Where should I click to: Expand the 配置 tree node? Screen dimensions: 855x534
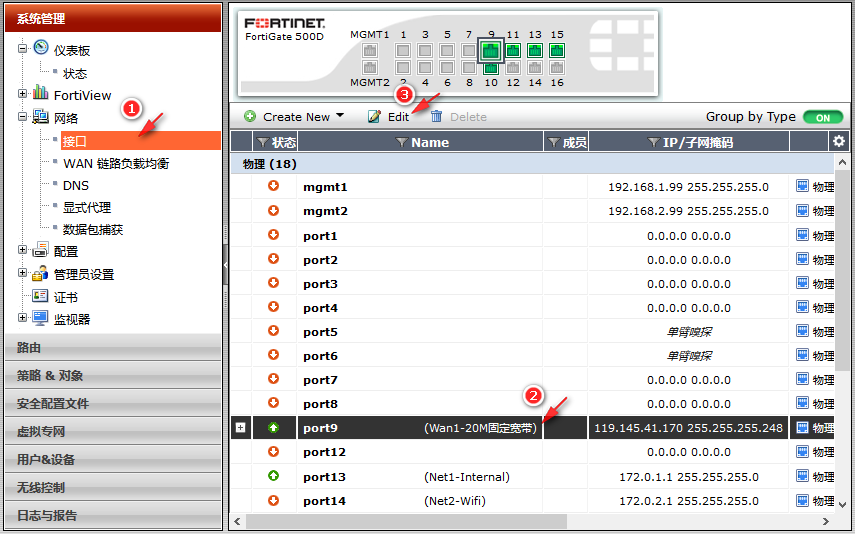click(x=22, y=250)
